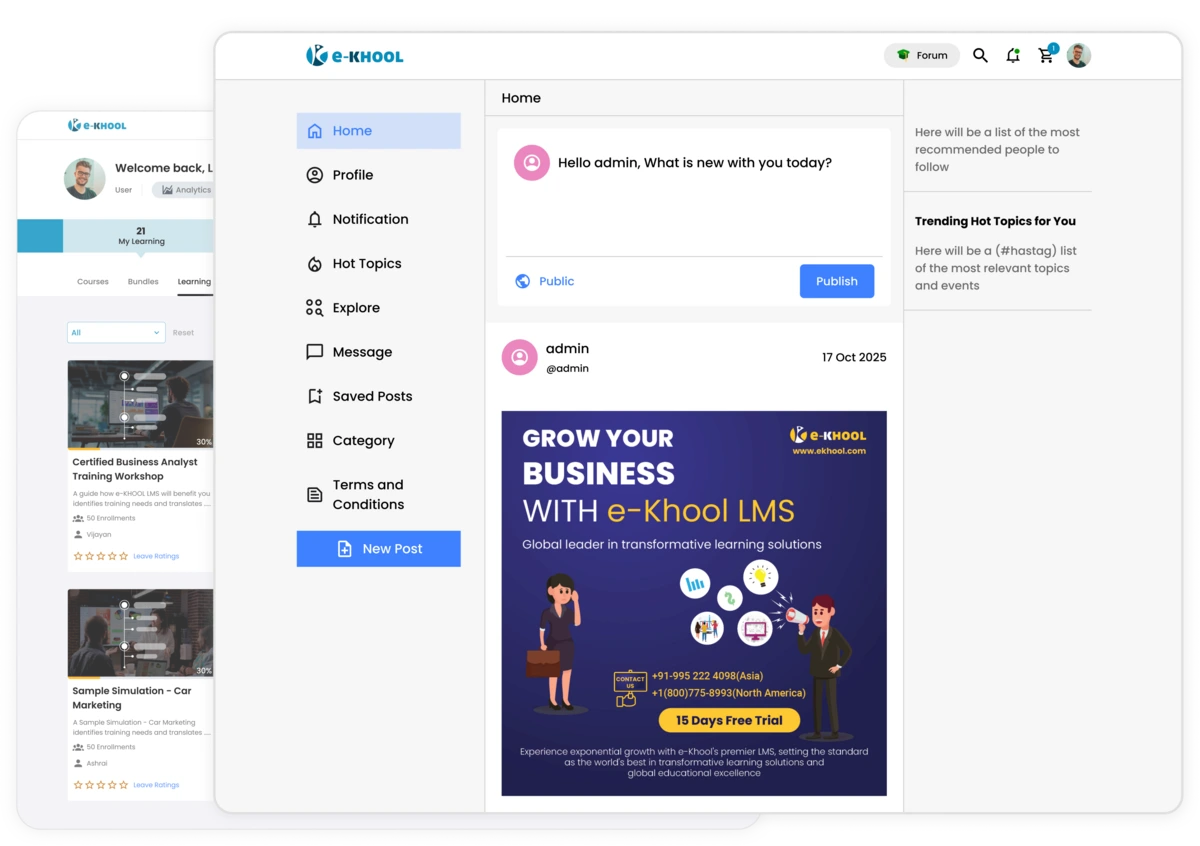The height and width of the screenshot is (846, 1200).
Task: Toggle the Analytics view for the user
Action: click(184, 189)
